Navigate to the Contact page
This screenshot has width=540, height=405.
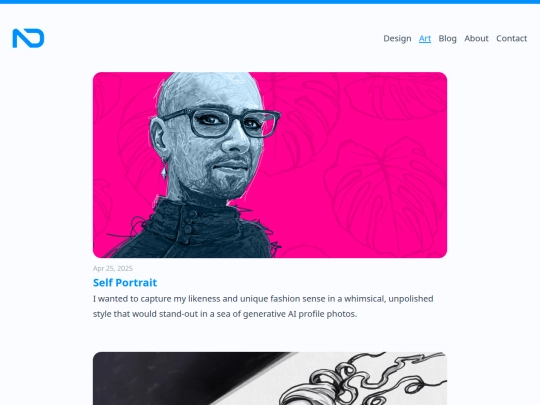pyautogui.click(x=511, y=39)
